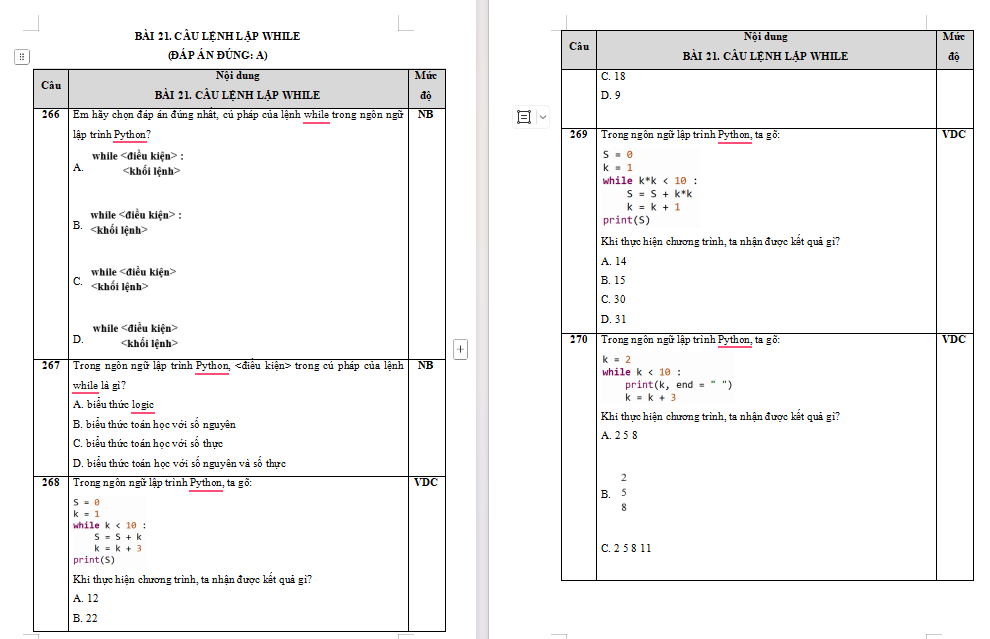Click option C image in question 266
Image resolution: width=990 pixels, height=639 pixels.
click(133, 279)
